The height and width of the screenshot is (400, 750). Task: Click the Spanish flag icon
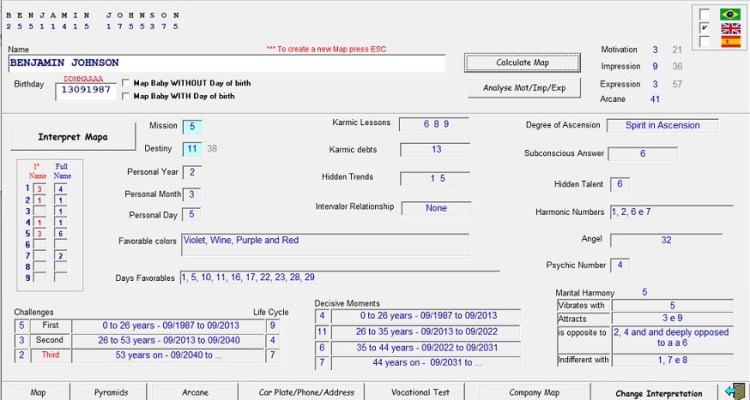[x=729, y=43]
